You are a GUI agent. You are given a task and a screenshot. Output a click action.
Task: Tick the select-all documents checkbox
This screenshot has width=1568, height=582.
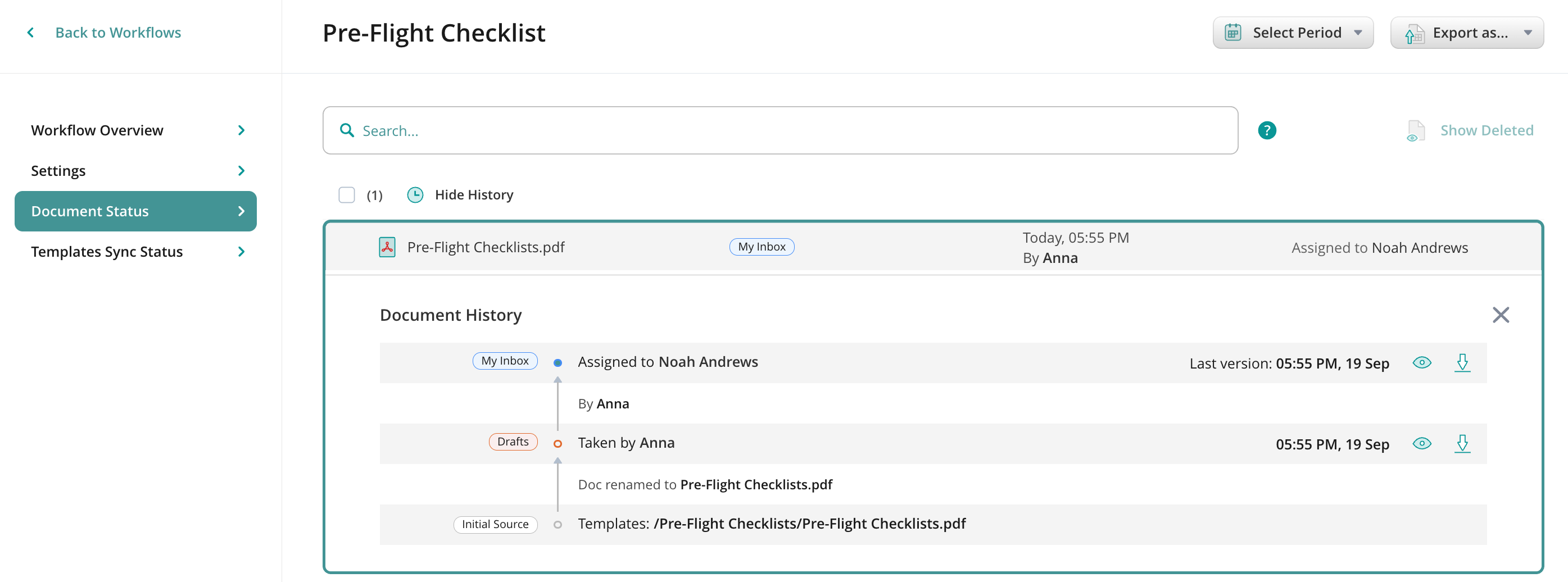pyautogui.click(x=347, y=194)
